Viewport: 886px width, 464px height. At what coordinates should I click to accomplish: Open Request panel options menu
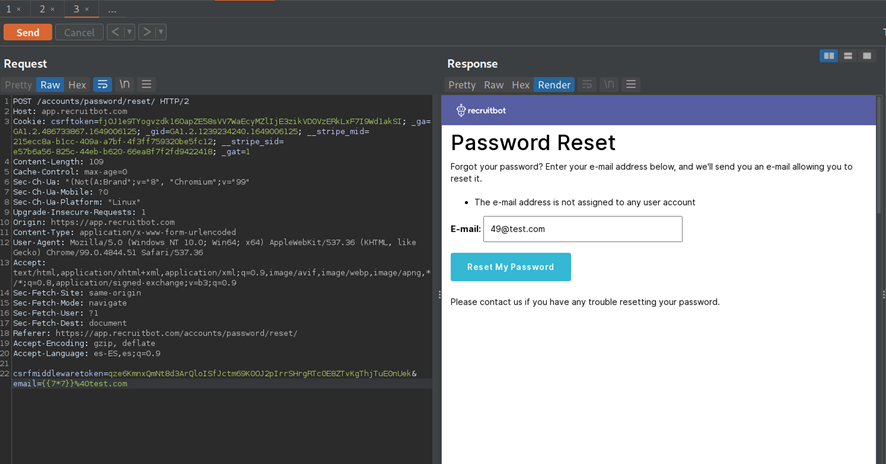[146, 84]
